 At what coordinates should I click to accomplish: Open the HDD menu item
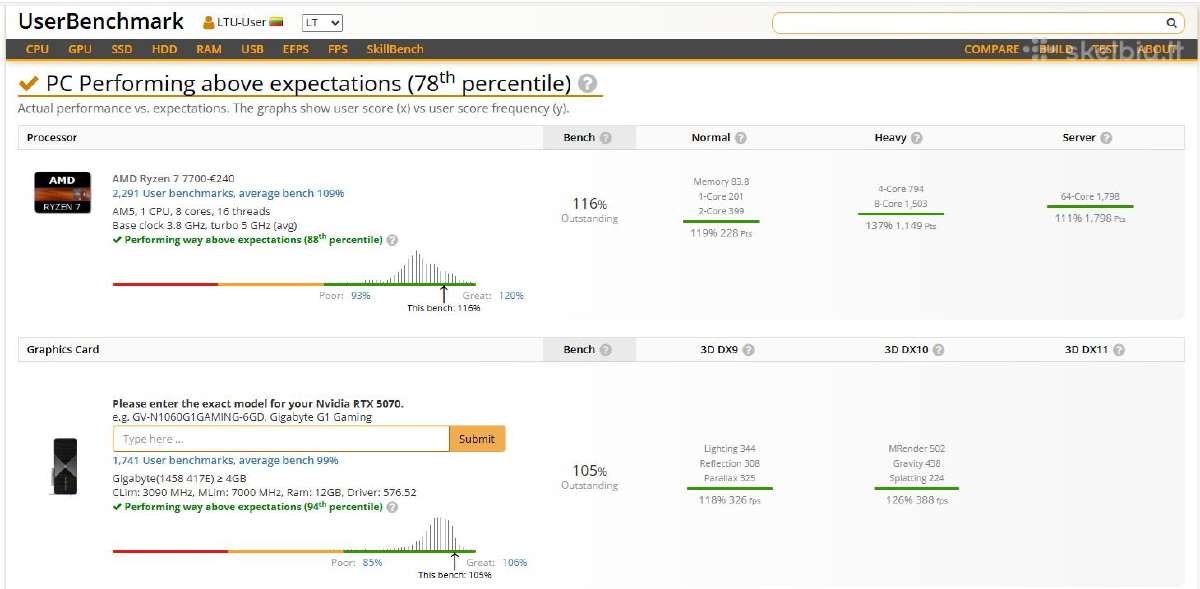click(x=165, y=49)
